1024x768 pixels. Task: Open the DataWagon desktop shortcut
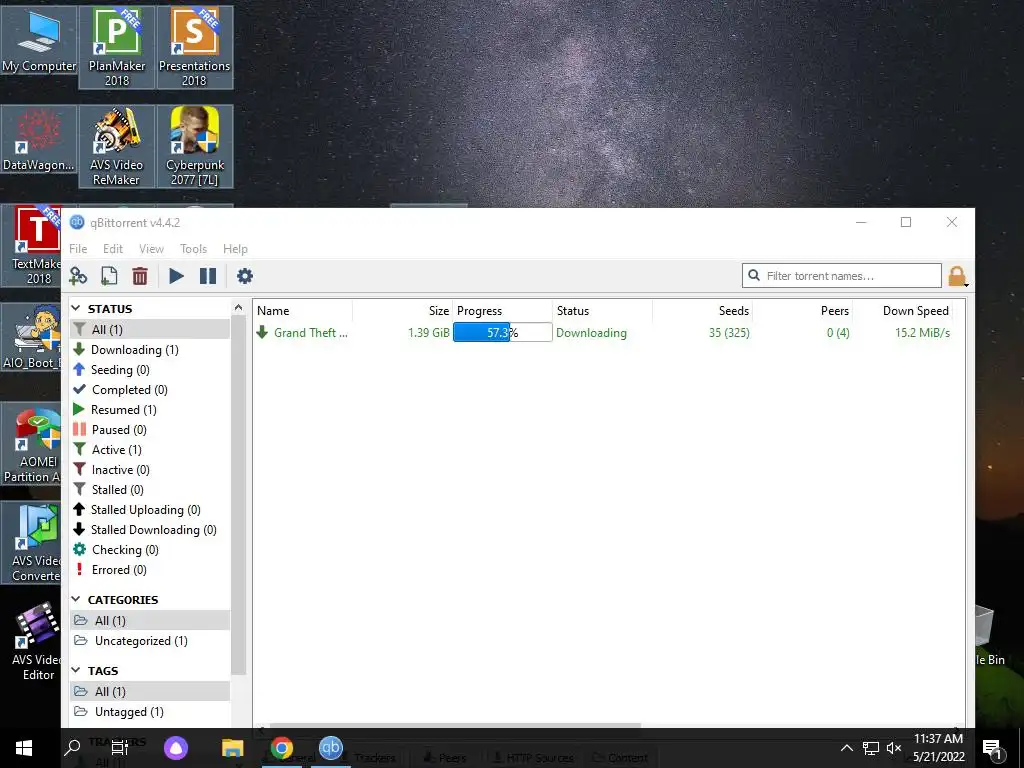point(39,140)
